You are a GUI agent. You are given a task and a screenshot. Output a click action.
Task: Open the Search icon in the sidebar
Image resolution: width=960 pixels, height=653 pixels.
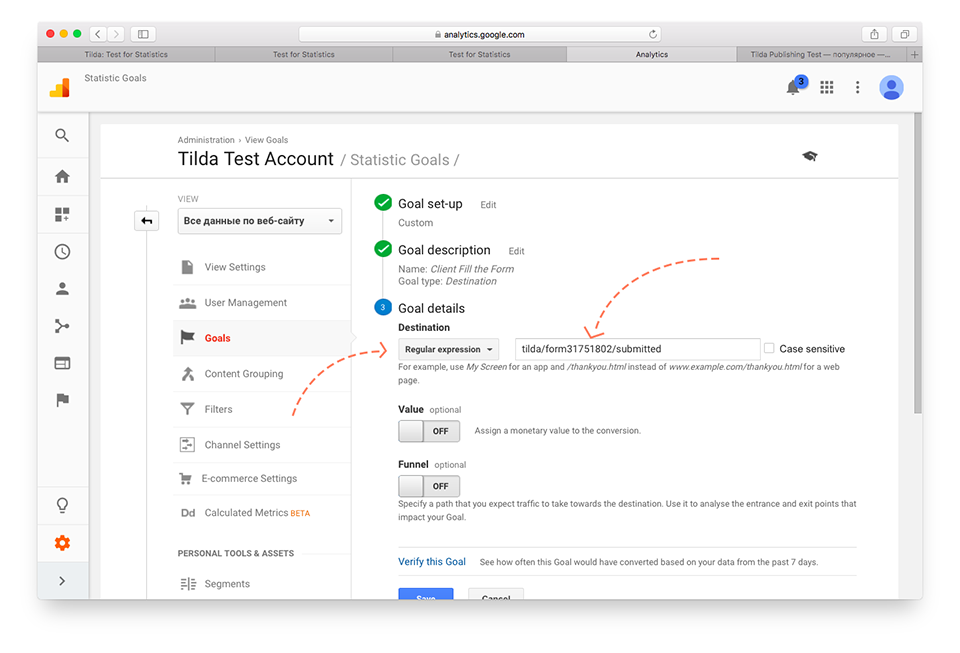[62, 135]
